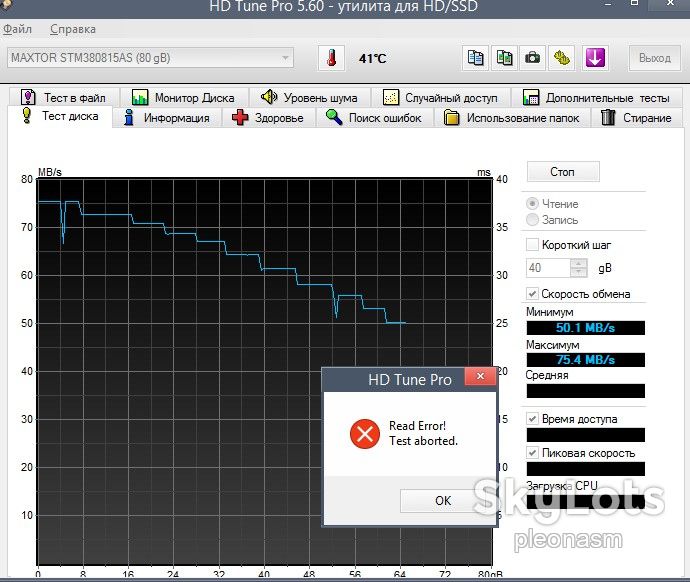
Task: Click OK in the Read Error dialog
Action: coord(443,501)
